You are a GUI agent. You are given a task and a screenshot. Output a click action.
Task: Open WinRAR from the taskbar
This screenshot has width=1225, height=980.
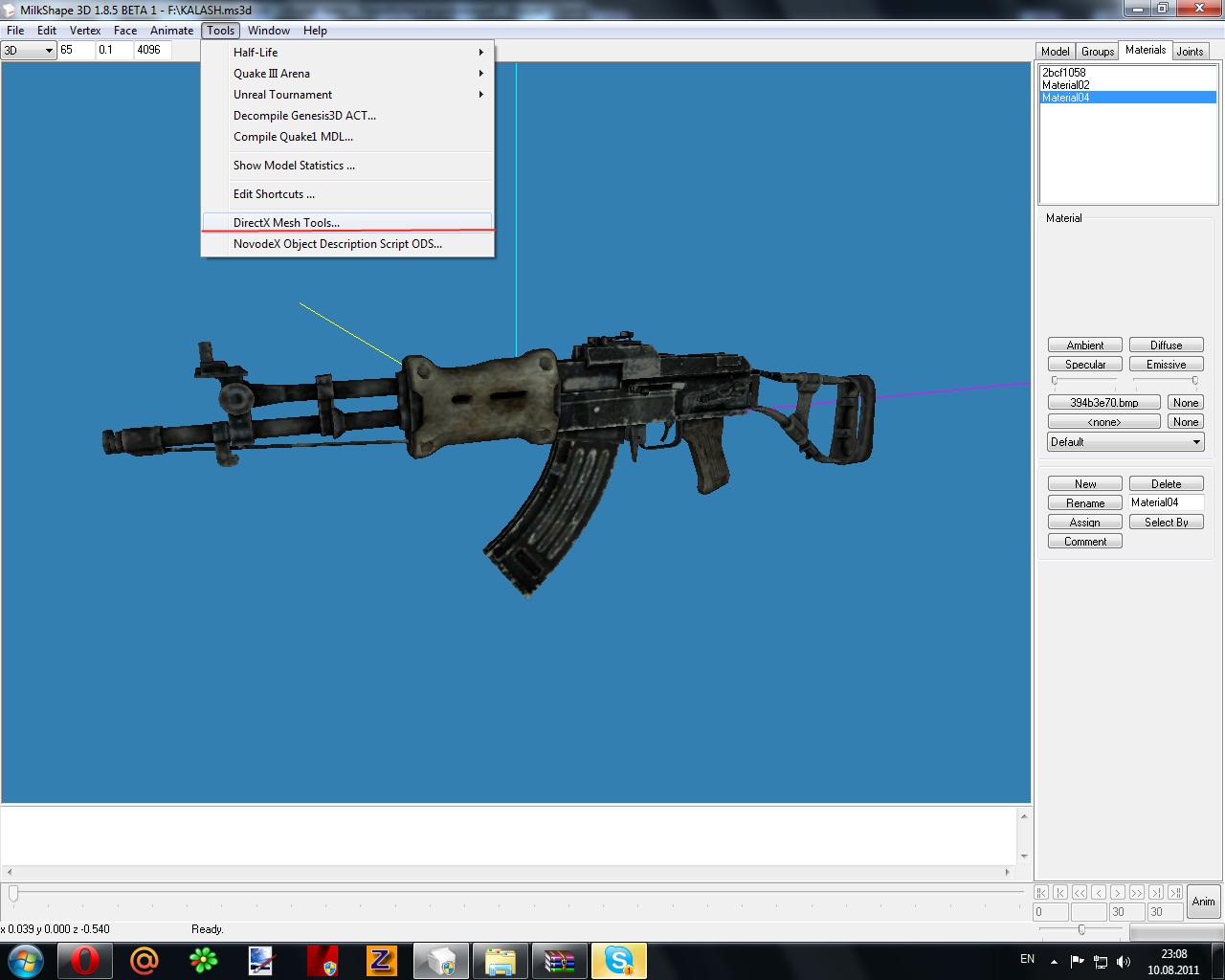tap(560, 961)
